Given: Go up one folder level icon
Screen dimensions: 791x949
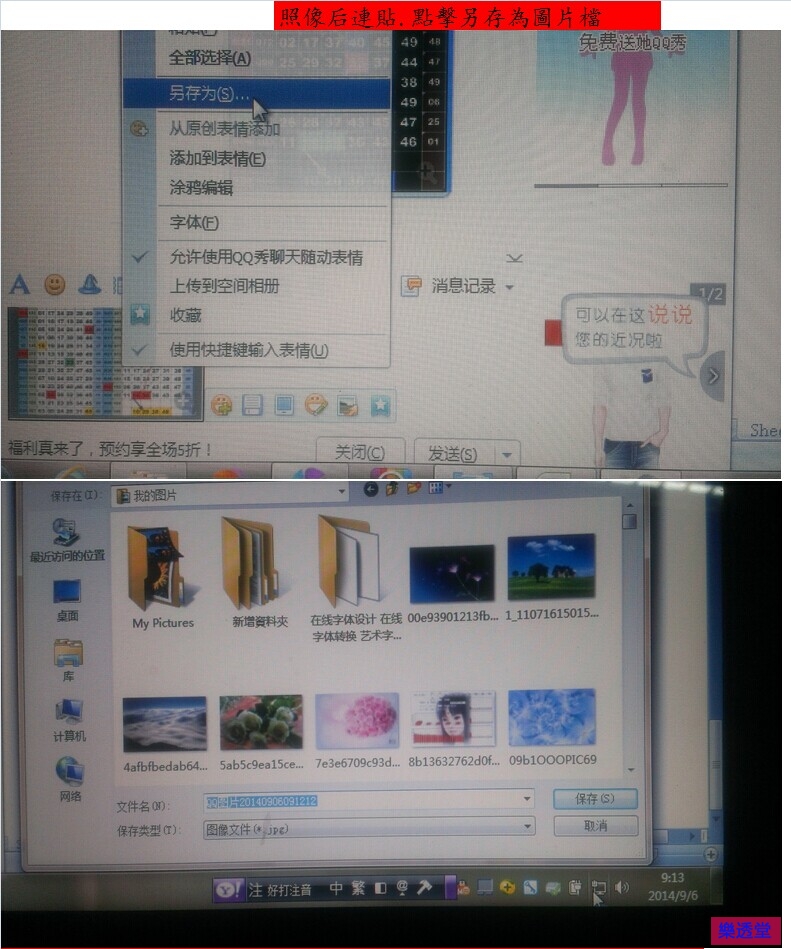Looking at the screenshot, I should pyautogui.click(x=392, y=488).
